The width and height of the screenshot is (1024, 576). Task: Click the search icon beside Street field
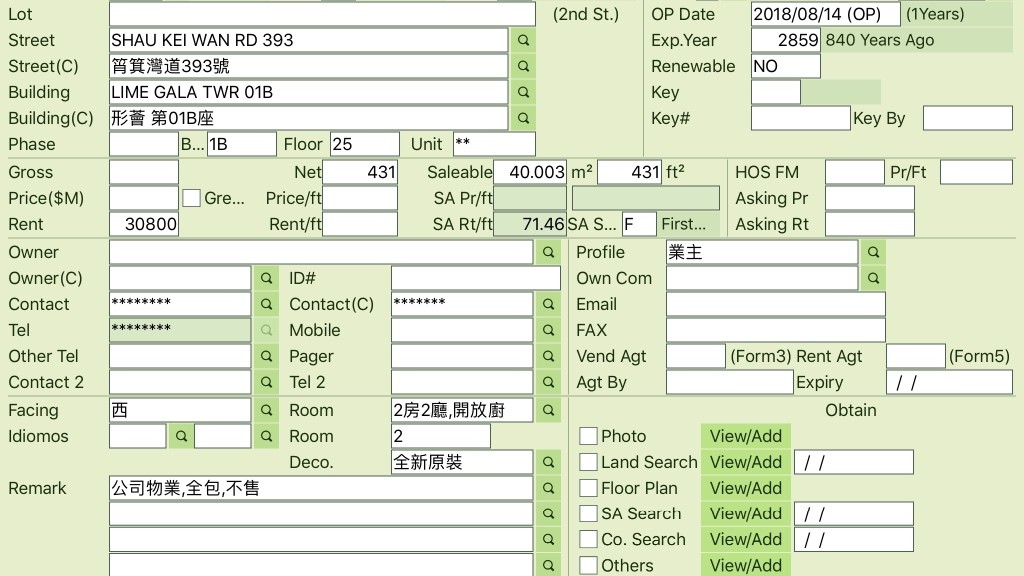point(523,40)
